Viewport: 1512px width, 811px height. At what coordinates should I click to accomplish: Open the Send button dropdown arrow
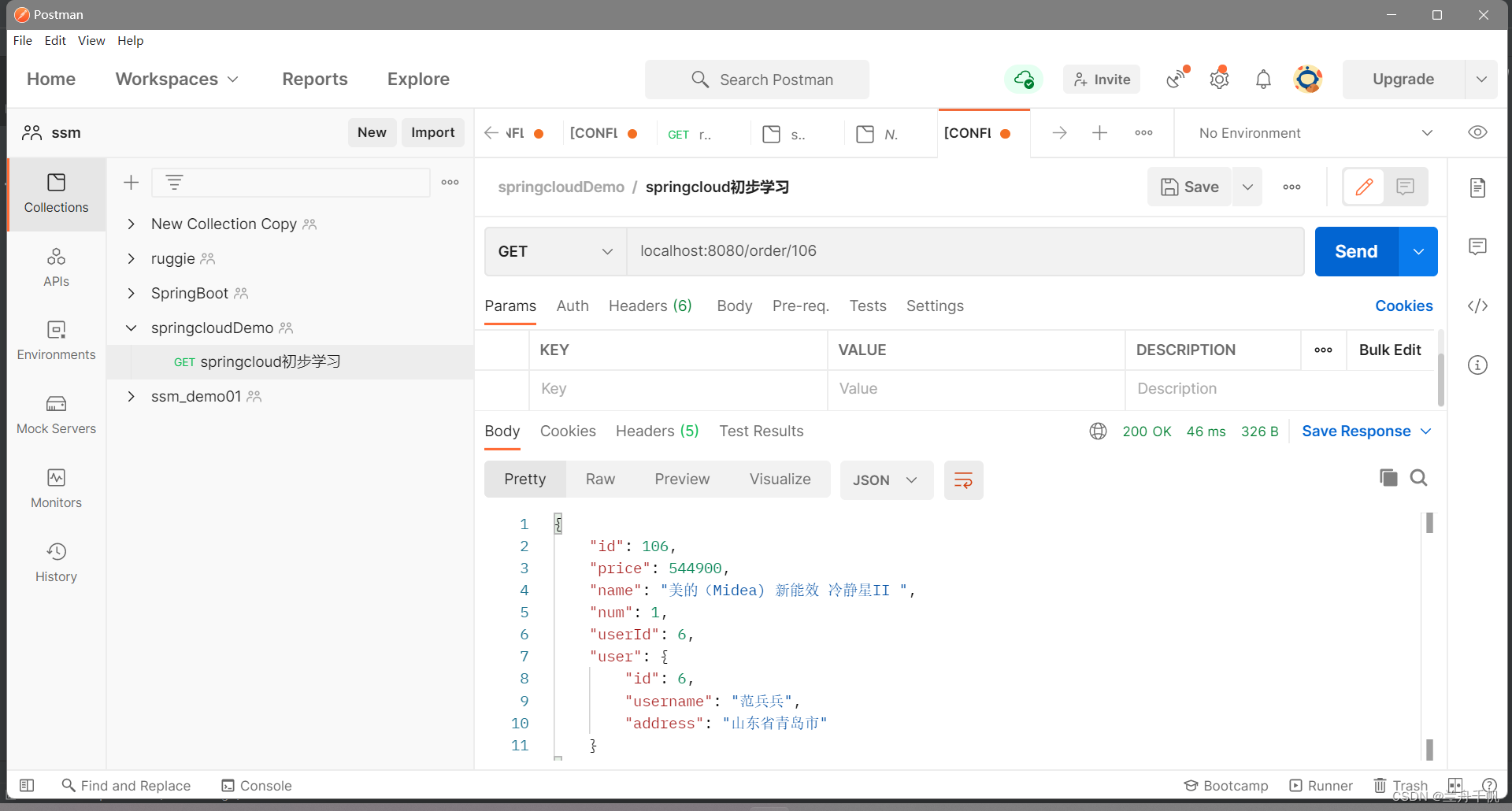pyautogui.click(x=1418, y=251)
